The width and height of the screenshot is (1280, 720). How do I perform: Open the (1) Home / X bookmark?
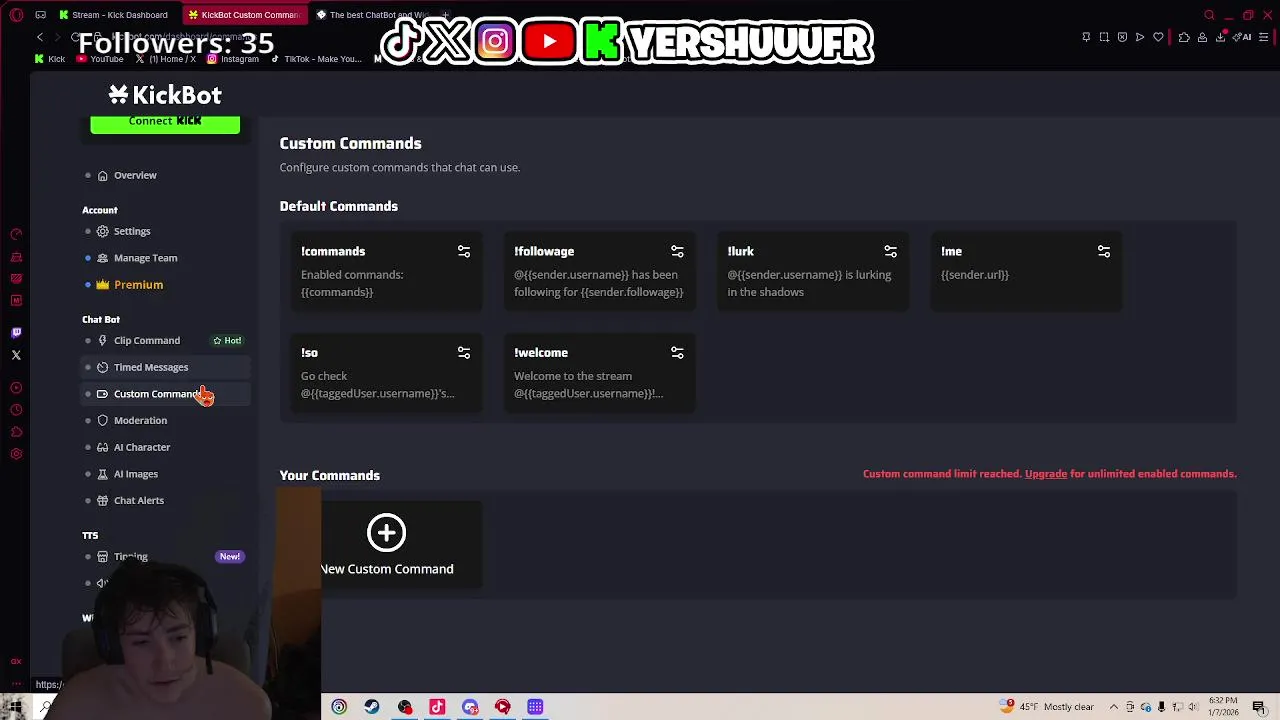[x=166, y=59]
